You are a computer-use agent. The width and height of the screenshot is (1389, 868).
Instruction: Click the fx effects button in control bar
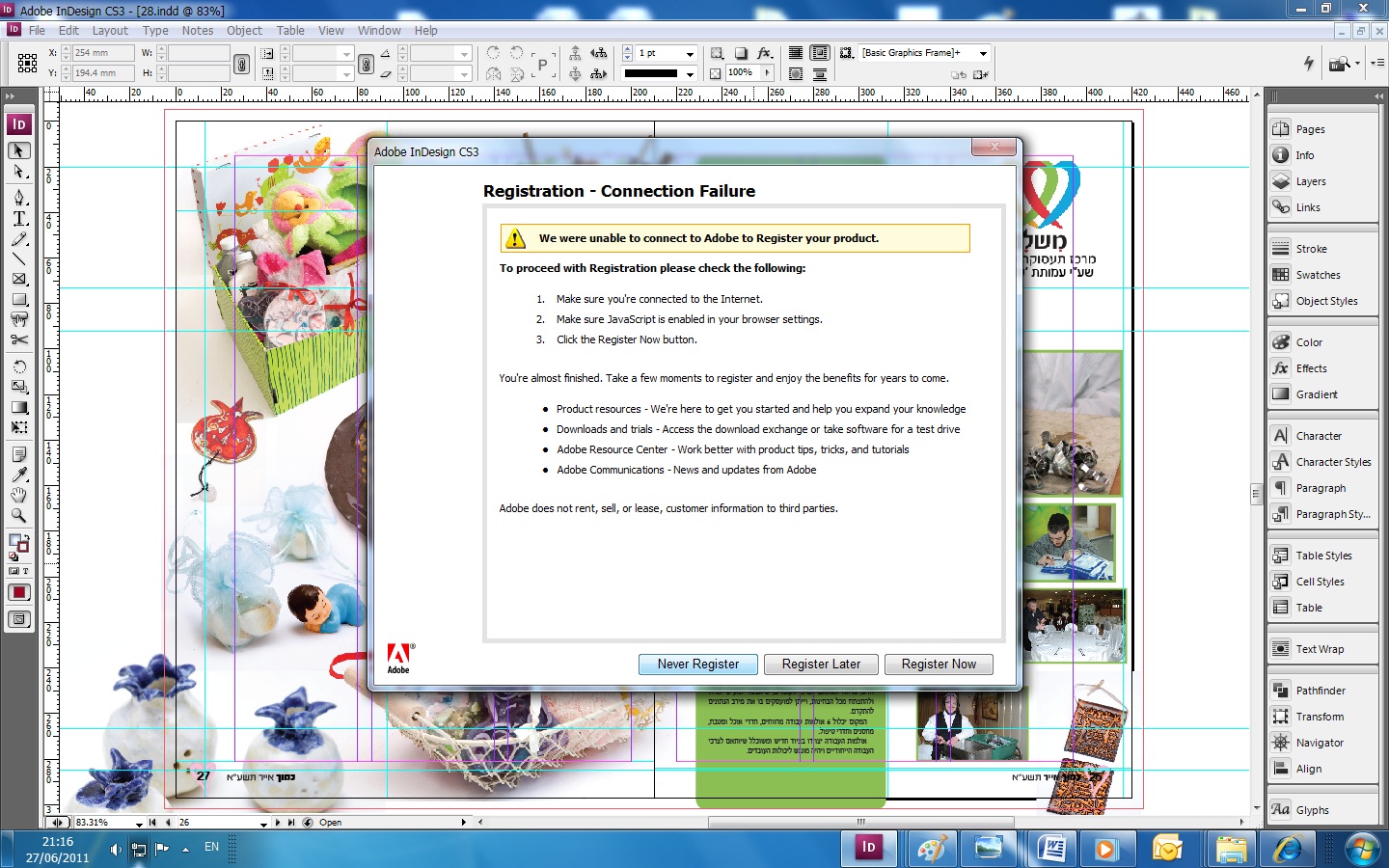pyautogui.click(x=764, y=53)
